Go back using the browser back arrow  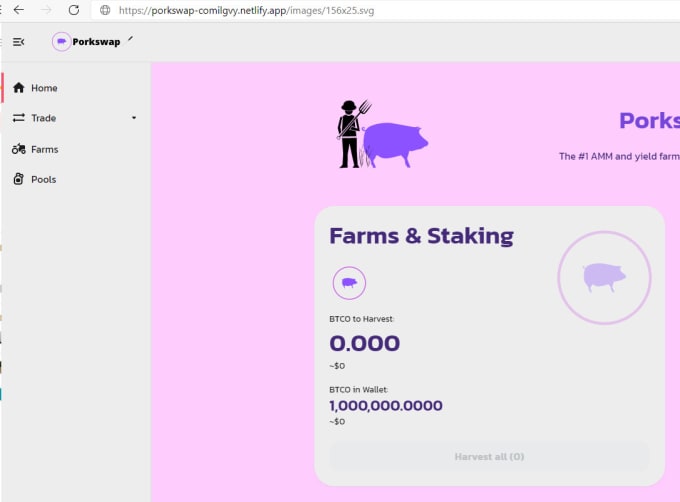point(19,10)
